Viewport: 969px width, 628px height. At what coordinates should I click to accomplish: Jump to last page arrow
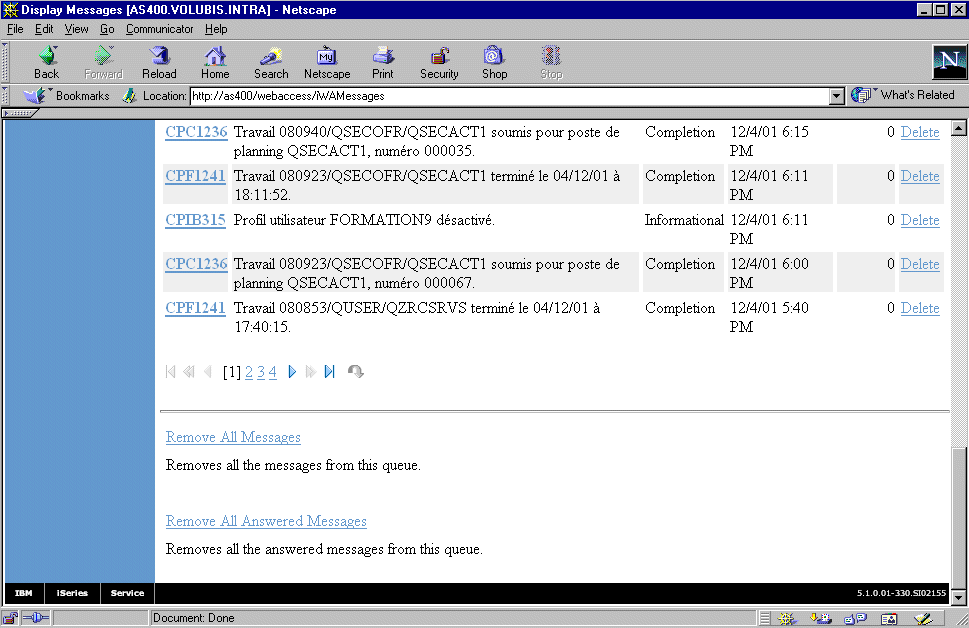[x=329, y=371]
